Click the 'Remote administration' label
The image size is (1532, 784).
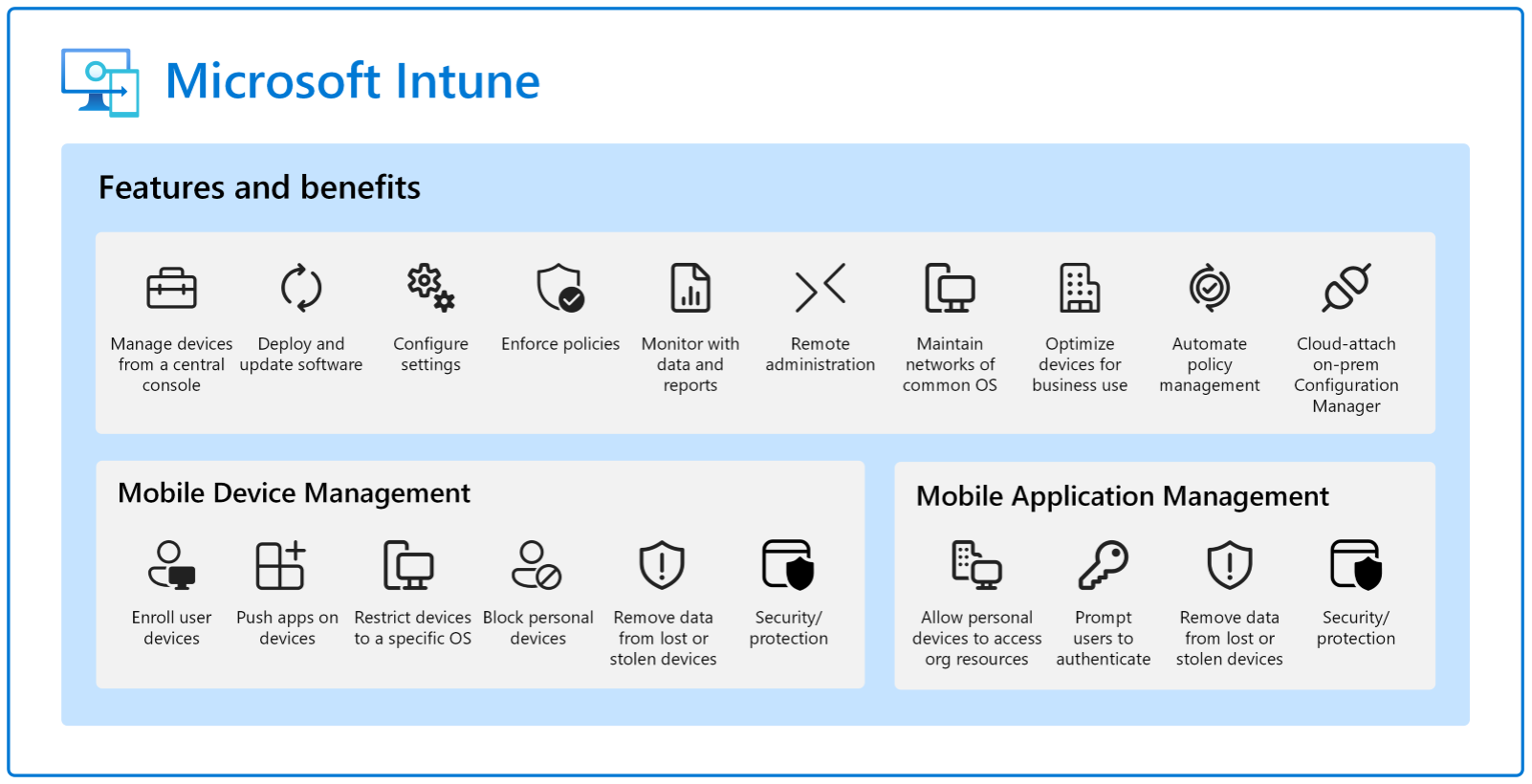click(821, 354)
